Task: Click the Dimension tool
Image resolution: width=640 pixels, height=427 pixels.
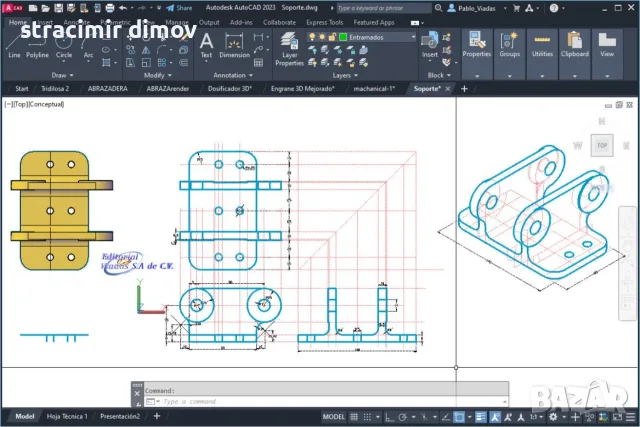Action: click(234, 46)
